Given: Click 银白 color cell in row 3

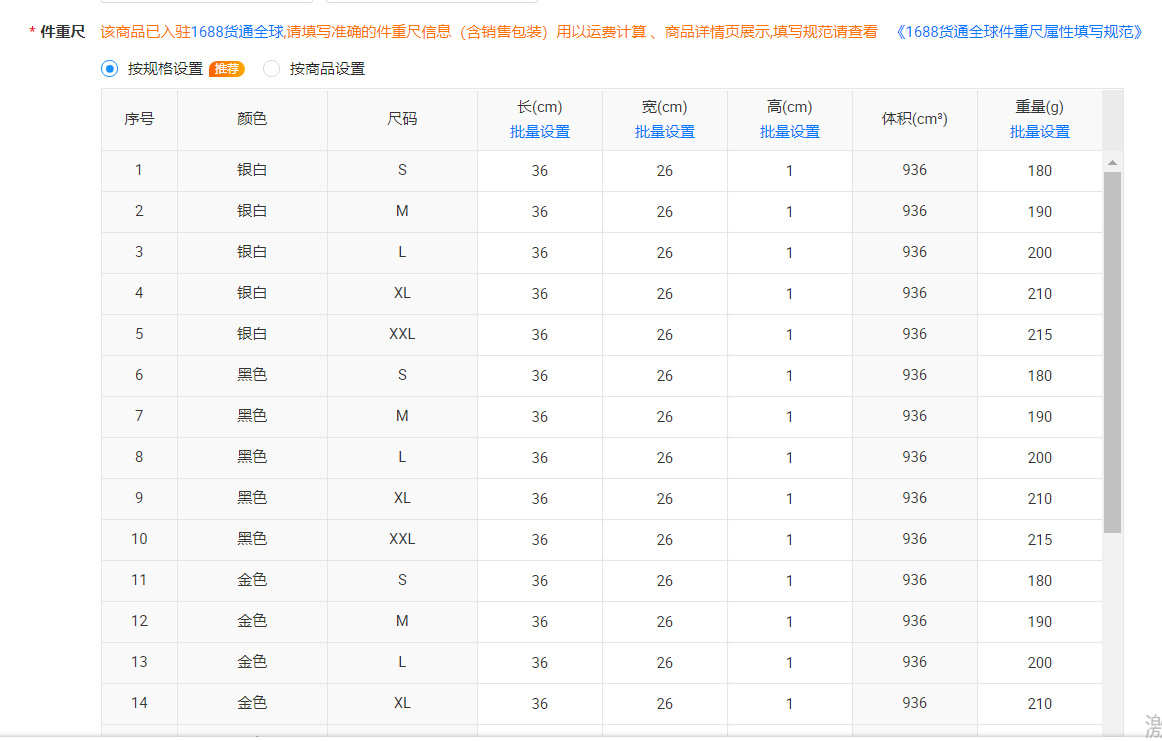Looking at the screenshot, I should pyautogui.click(x=252, y=252).
